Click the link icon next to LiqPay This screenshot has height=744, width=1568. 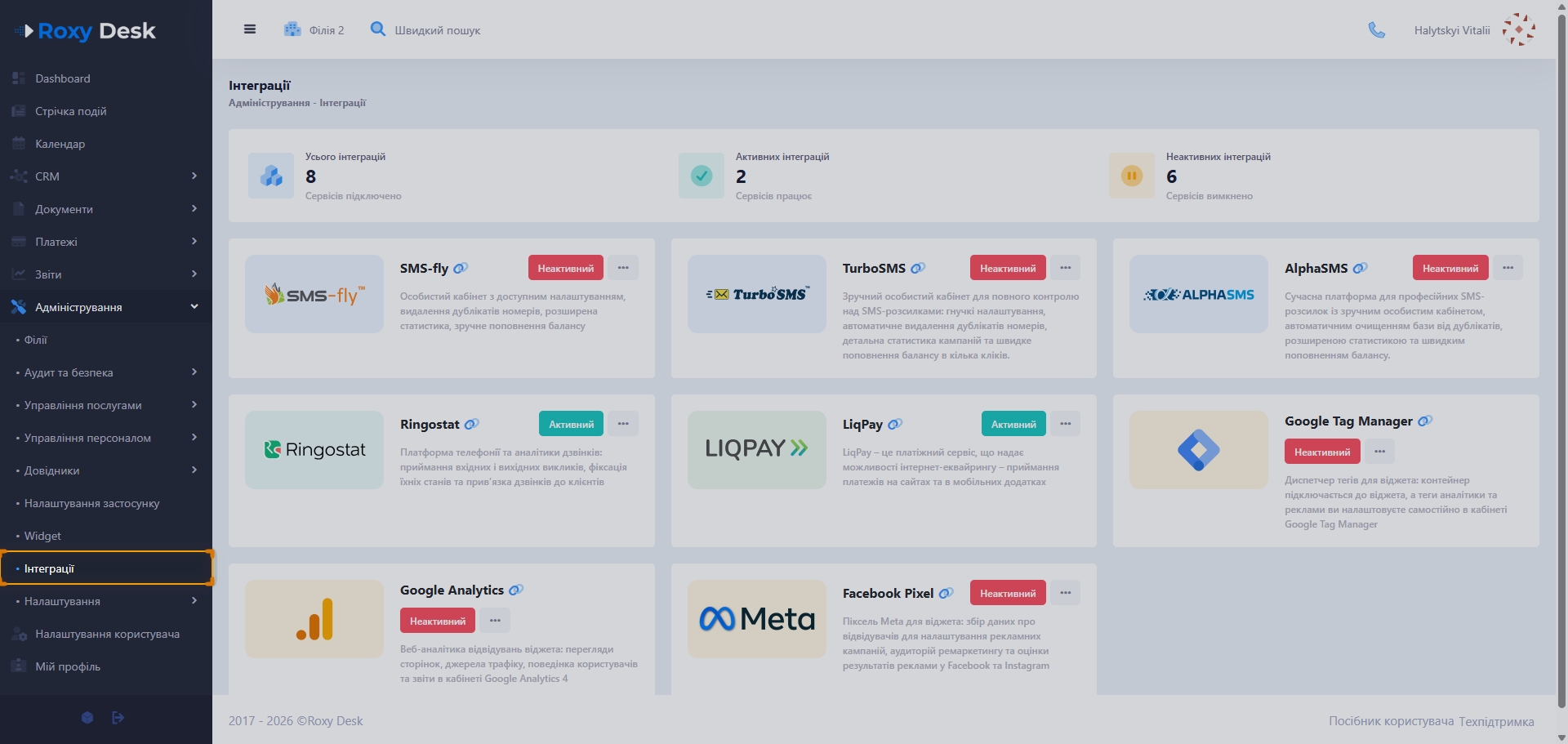(x=895, y=424)
